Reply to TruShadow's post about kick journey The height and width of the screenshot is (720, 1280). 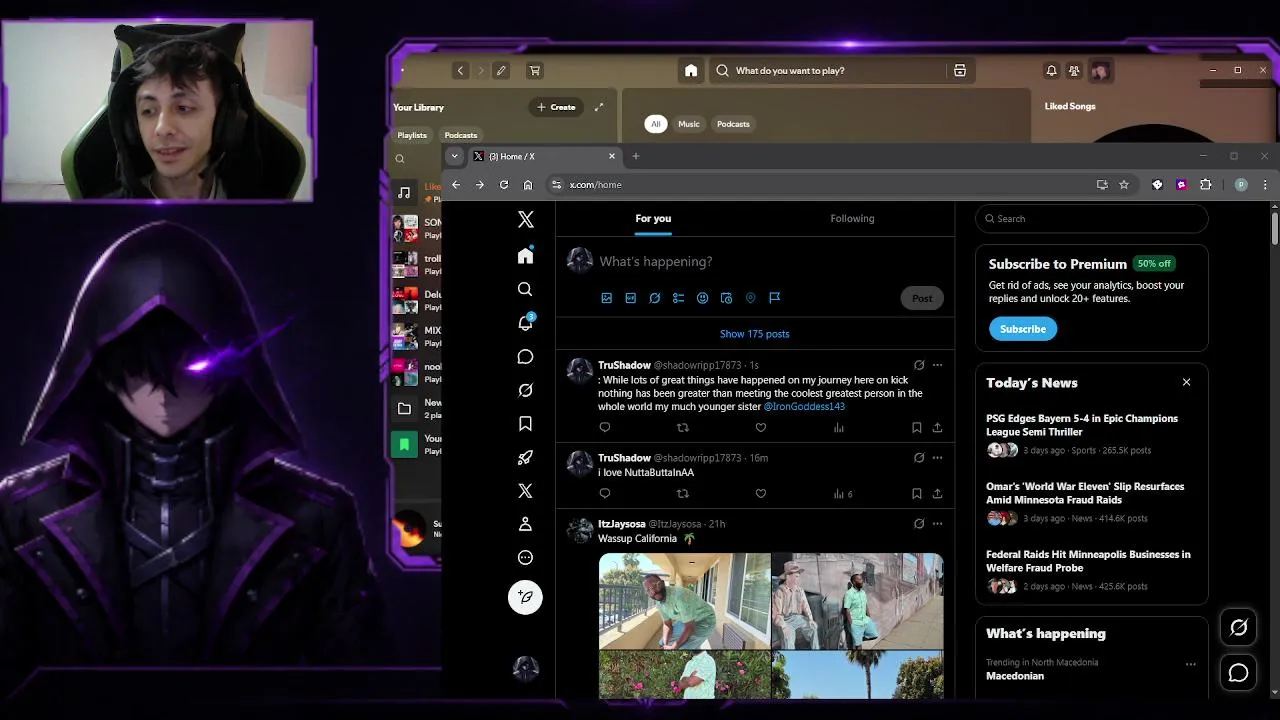click(x=604, y=428)
